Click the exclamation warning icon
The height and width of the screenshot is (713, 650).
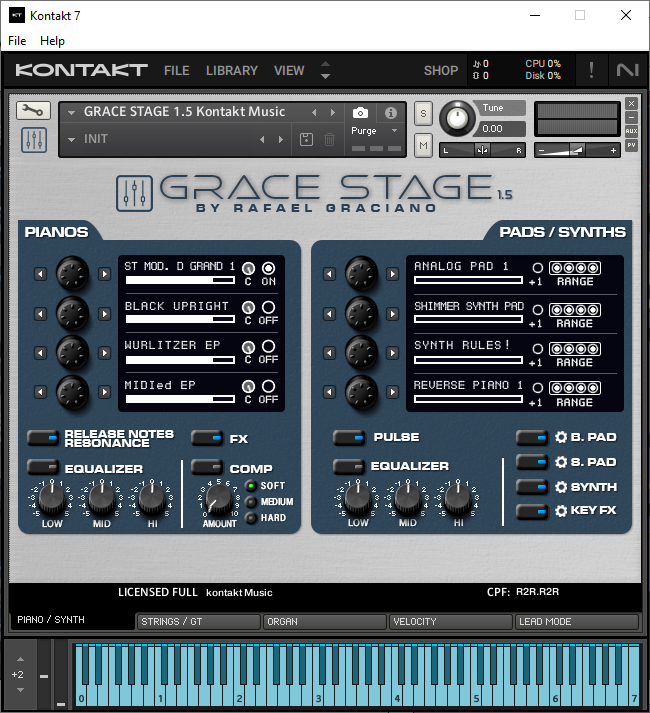coord(591,70)
